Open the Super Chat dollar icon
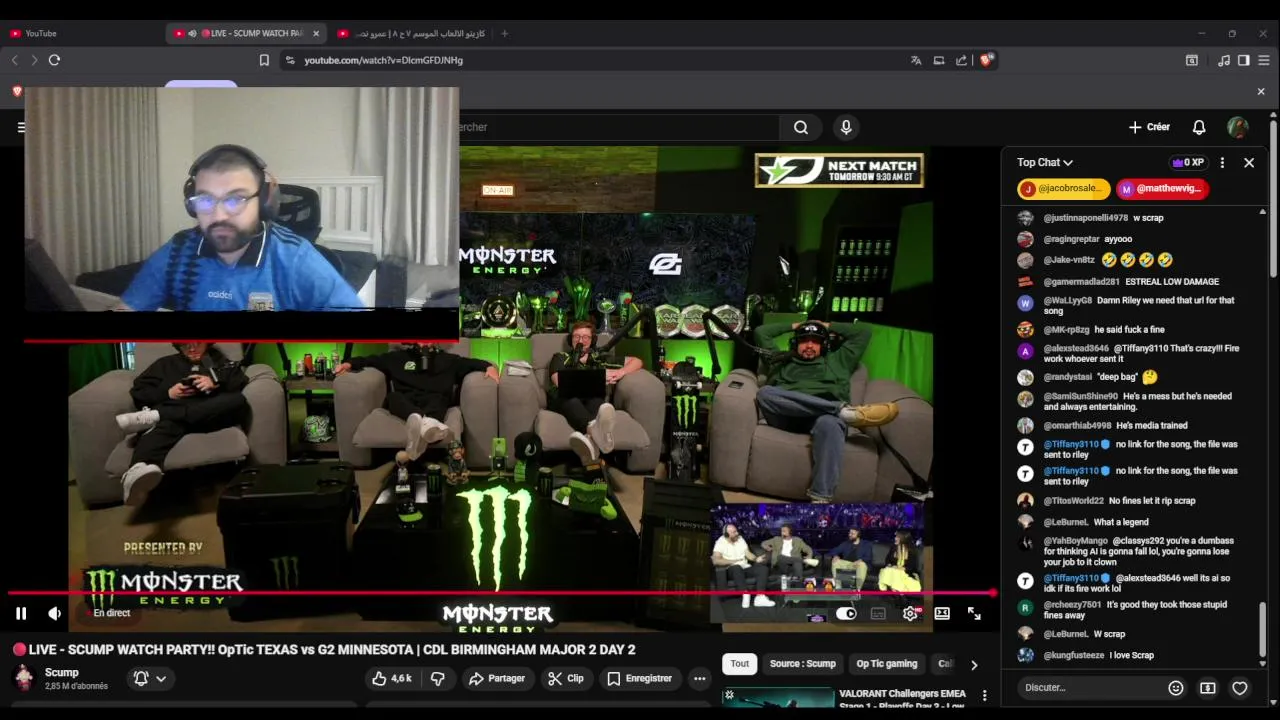Viewport: 1280px width, 720px height. pyautogui.click(x=1208, y=688)
